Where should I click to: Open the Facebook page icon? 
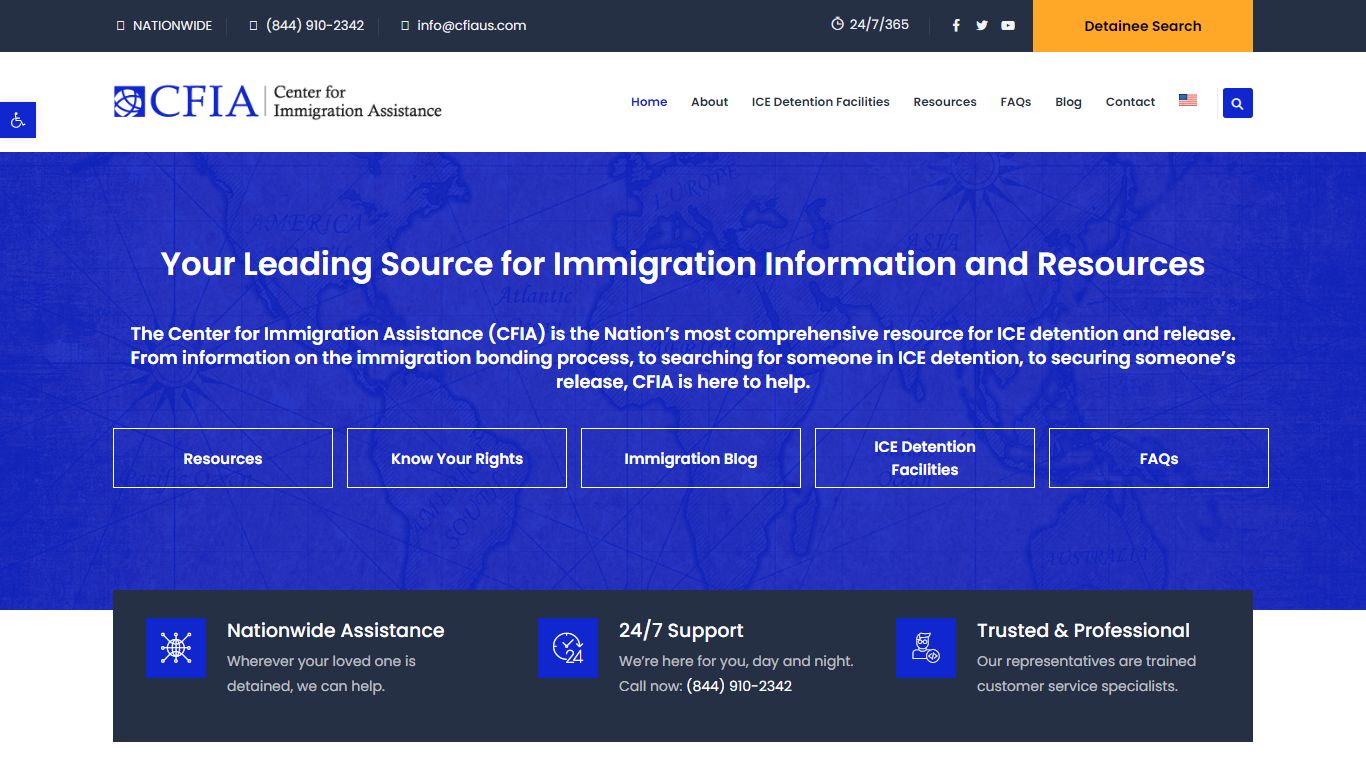pos(956,26)
